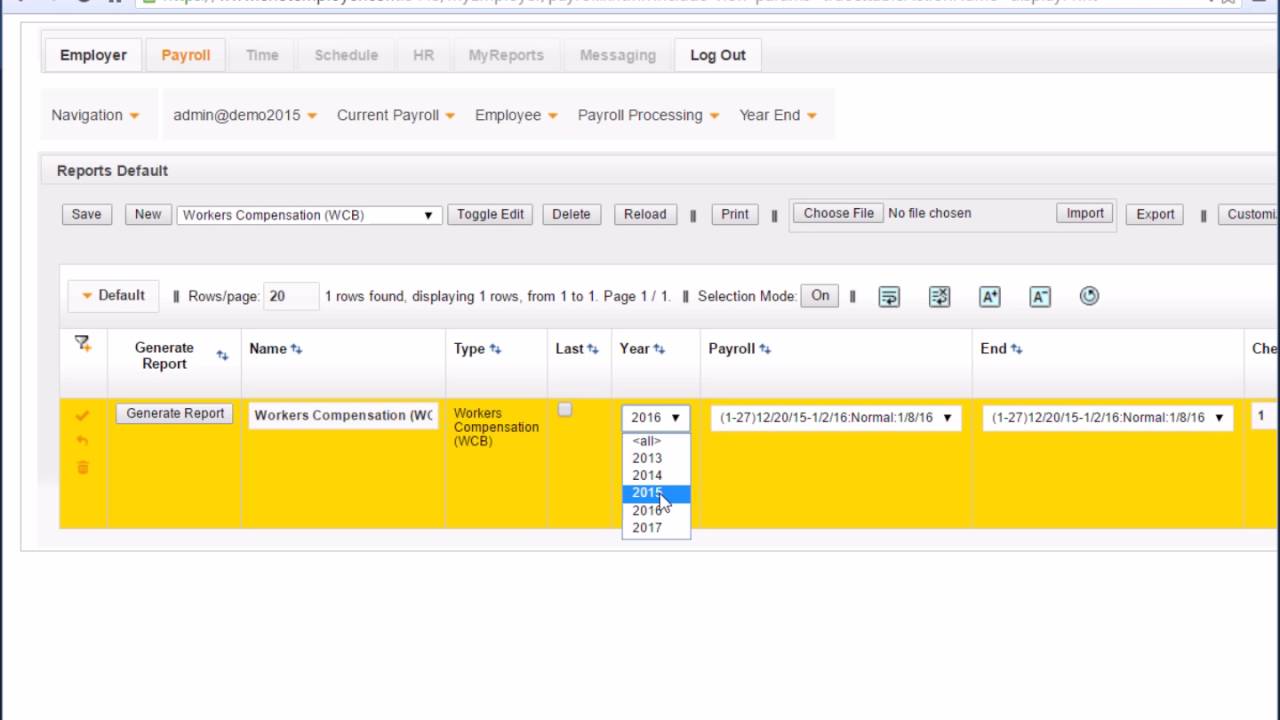Switch to the Payroll tab
Viewport: 1280px width, 720px height.
[x=186, y=55]
